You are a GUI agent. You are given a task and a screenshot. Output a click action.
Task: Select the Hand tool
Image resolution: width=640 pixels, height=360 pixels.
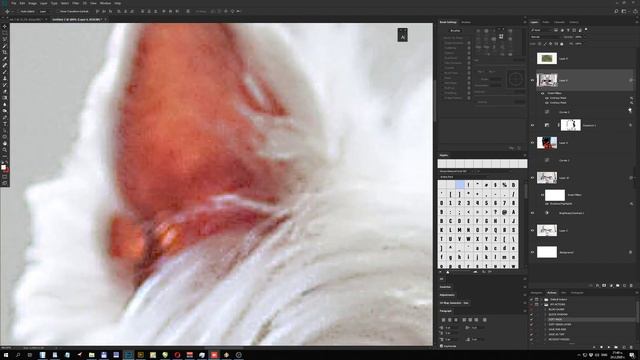click(4, 144)
